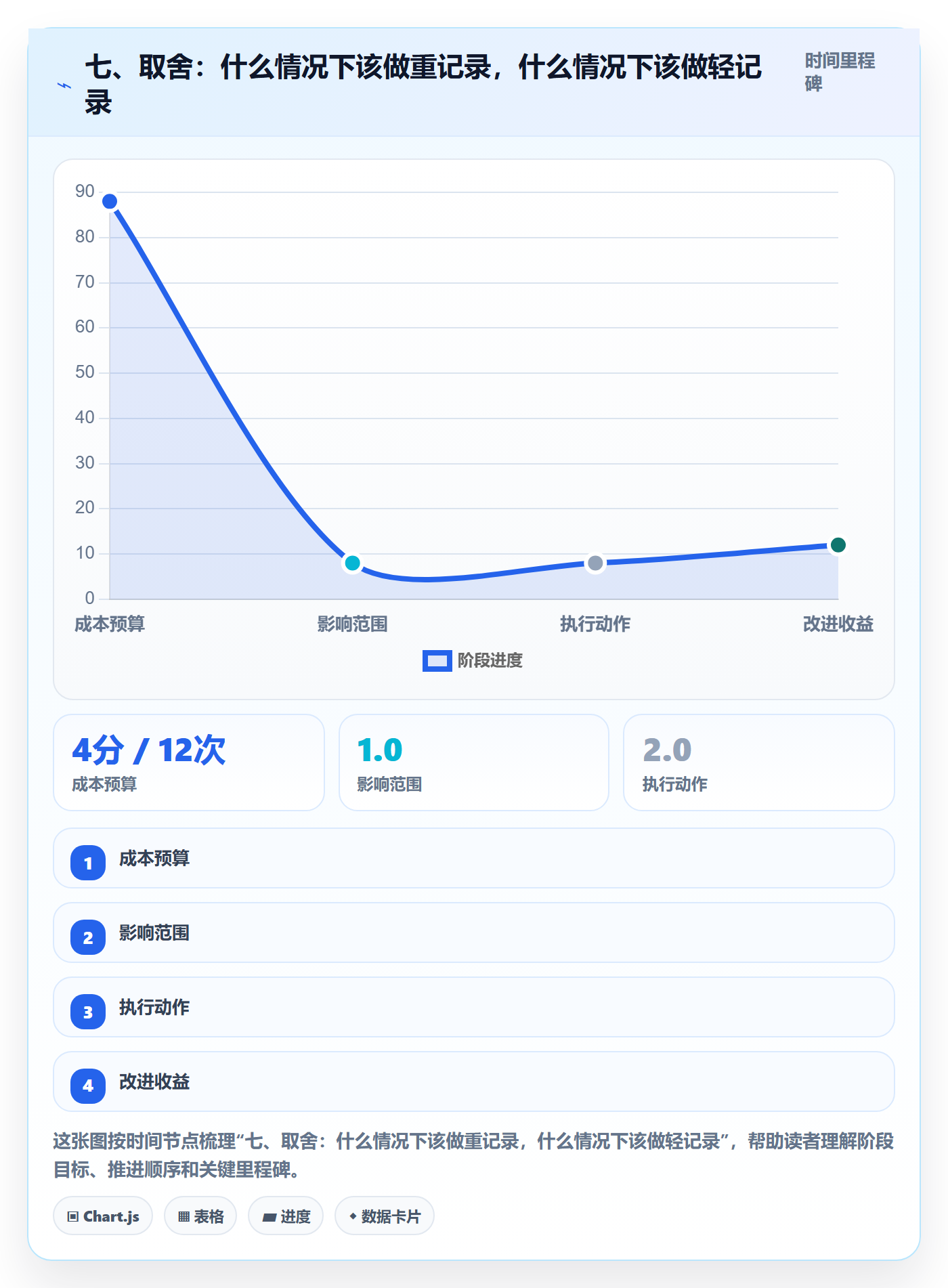Click the 50 y-axis tick value
The width and height of the screenshot is (948, 1288).
pos(85,372)
